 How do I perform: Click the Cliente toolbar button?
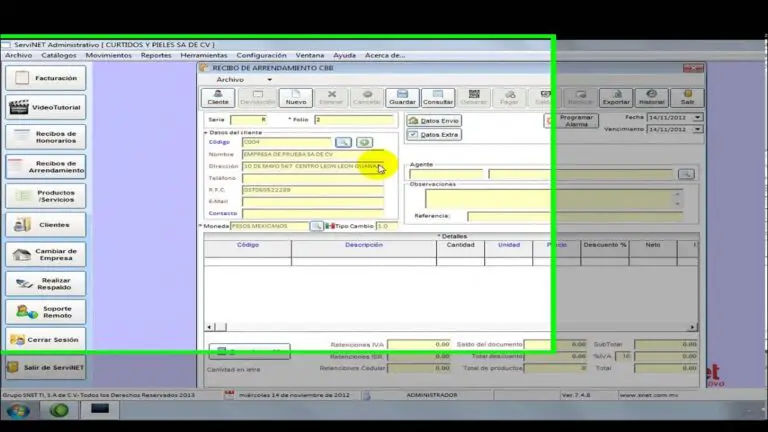(218, 97)
